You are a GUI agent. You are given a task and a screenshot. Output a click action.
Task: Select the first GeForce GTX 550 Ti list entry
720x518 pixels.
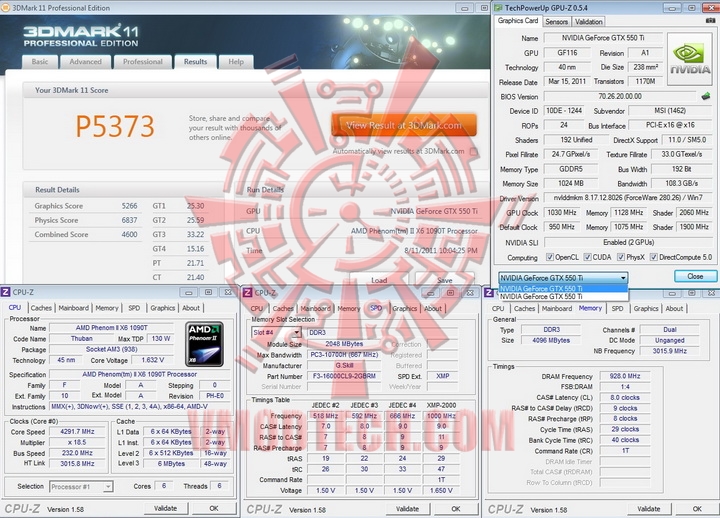563,288
